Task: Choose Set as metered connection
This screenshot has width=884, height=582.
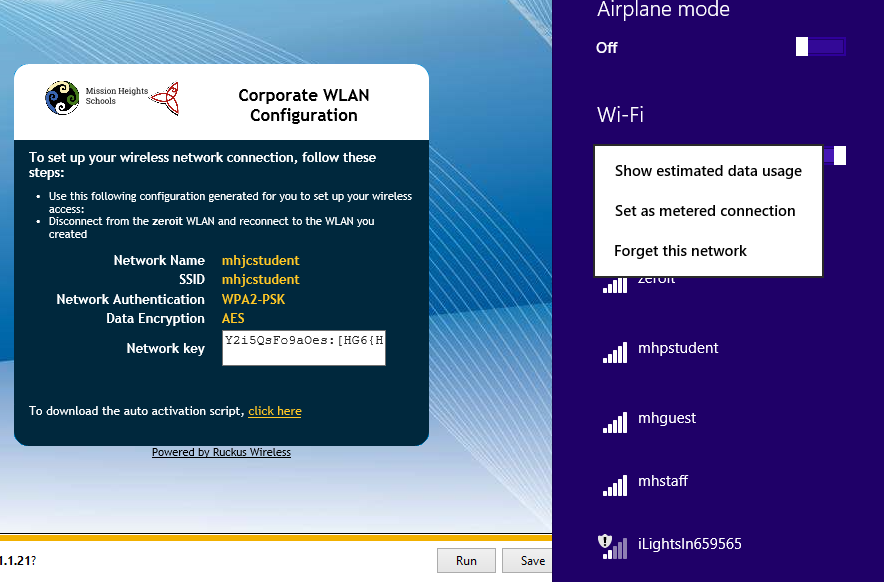Action: click(705, 211)
